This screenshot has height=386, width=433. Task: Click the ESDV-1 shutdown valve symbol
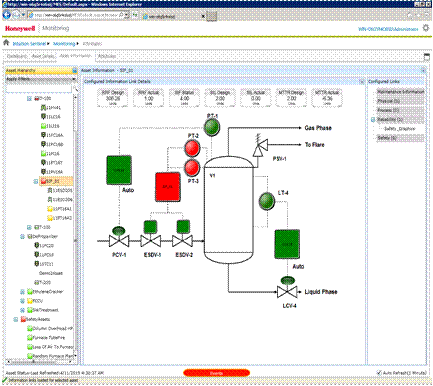pyautogui.click(x=151, y=241)
